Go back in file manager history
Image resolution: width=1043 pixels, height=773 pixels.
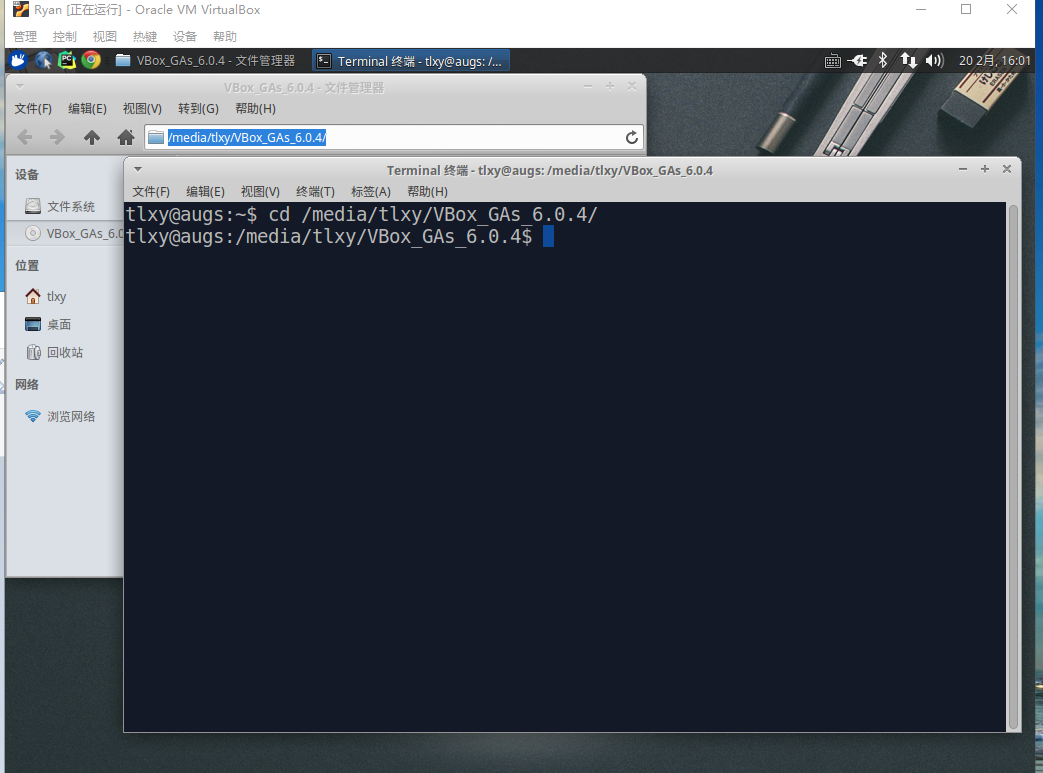25,138
